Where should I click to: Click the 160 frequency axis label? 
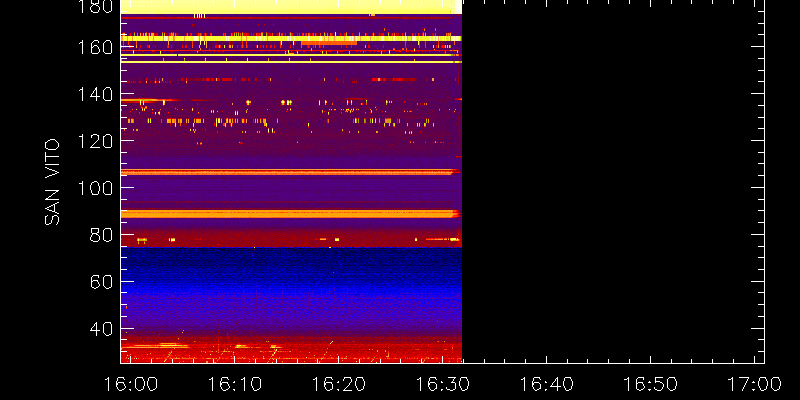point(95,47)
